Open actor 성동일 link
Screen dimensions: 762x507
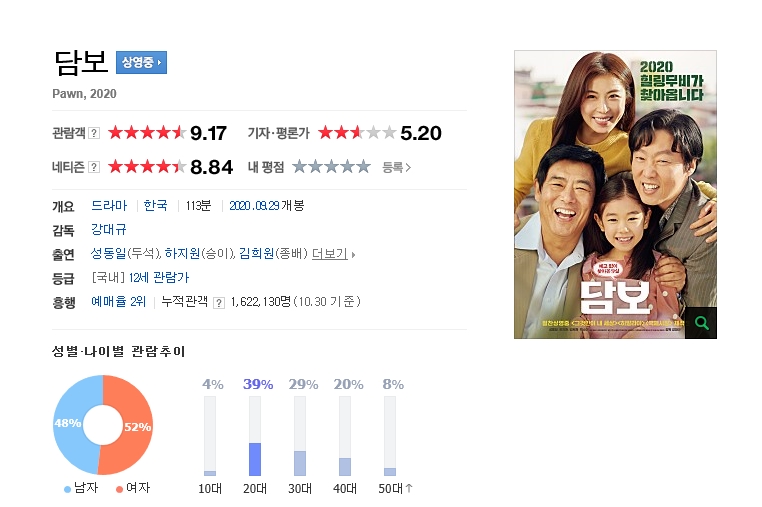109,253
